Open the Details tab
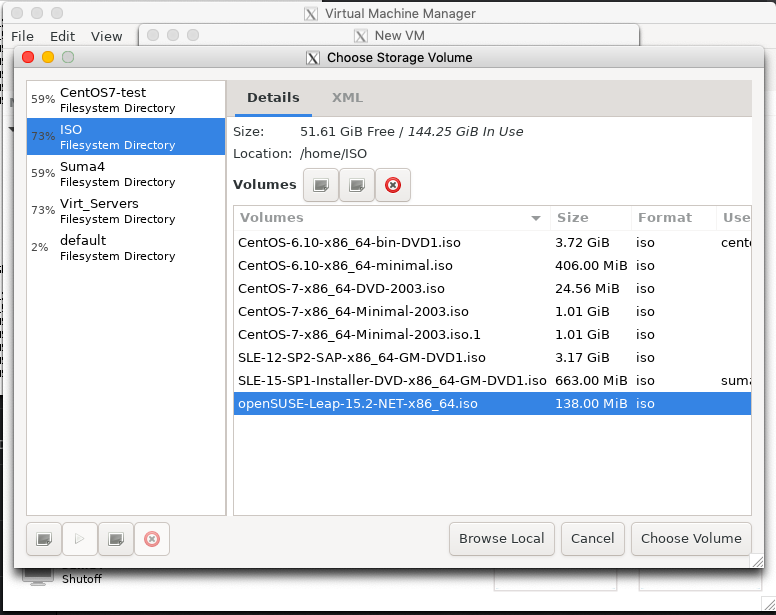 (x=273, y=97)
